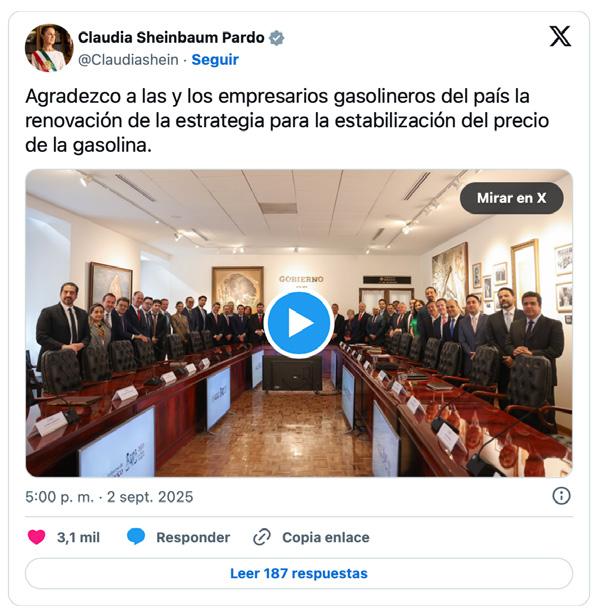The width and height of the screenshot is (597, 615).
Task: Like the tweet with the pink heart icon
Action: pos(36,537)
